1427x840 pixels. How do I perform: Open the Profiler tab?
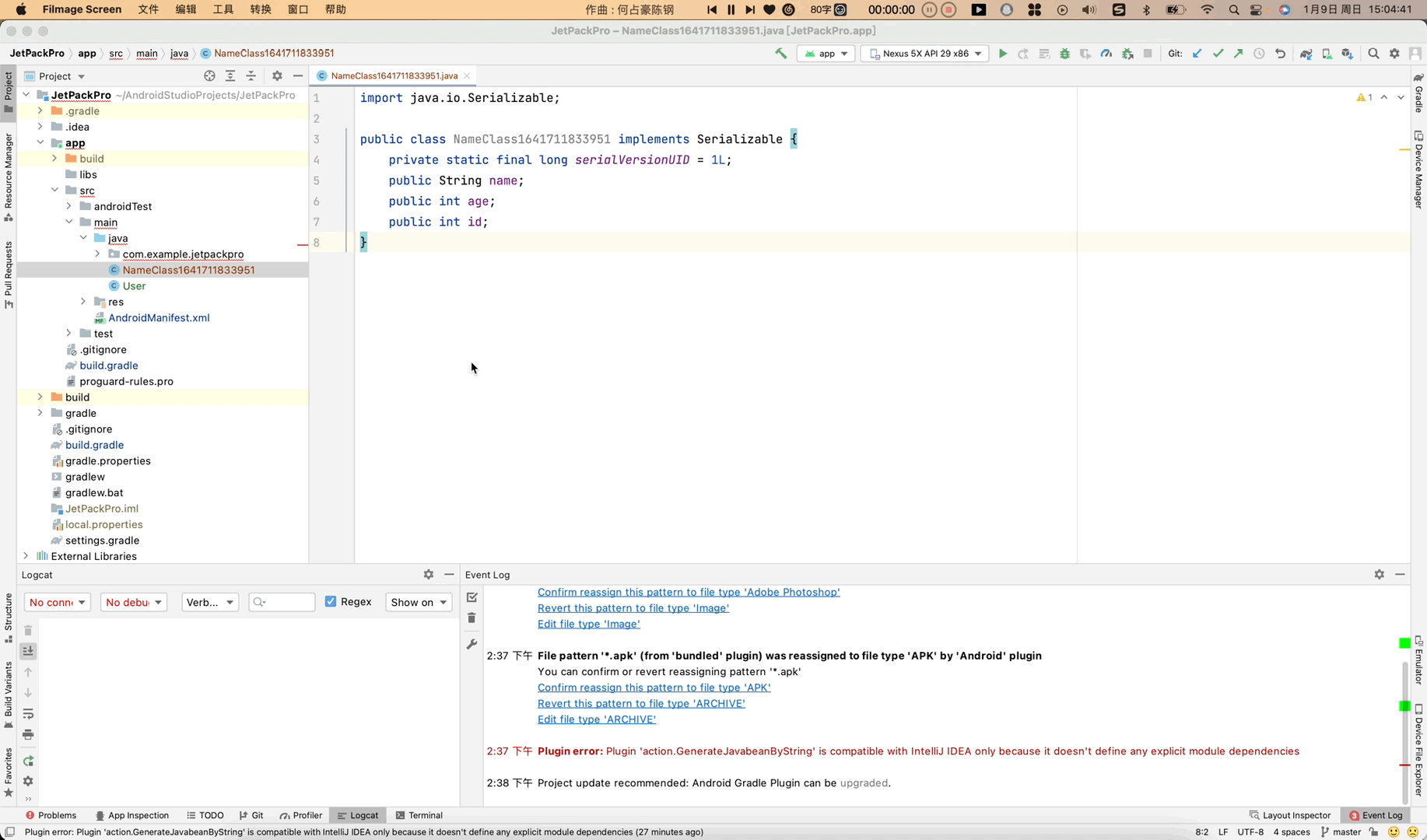301,815
